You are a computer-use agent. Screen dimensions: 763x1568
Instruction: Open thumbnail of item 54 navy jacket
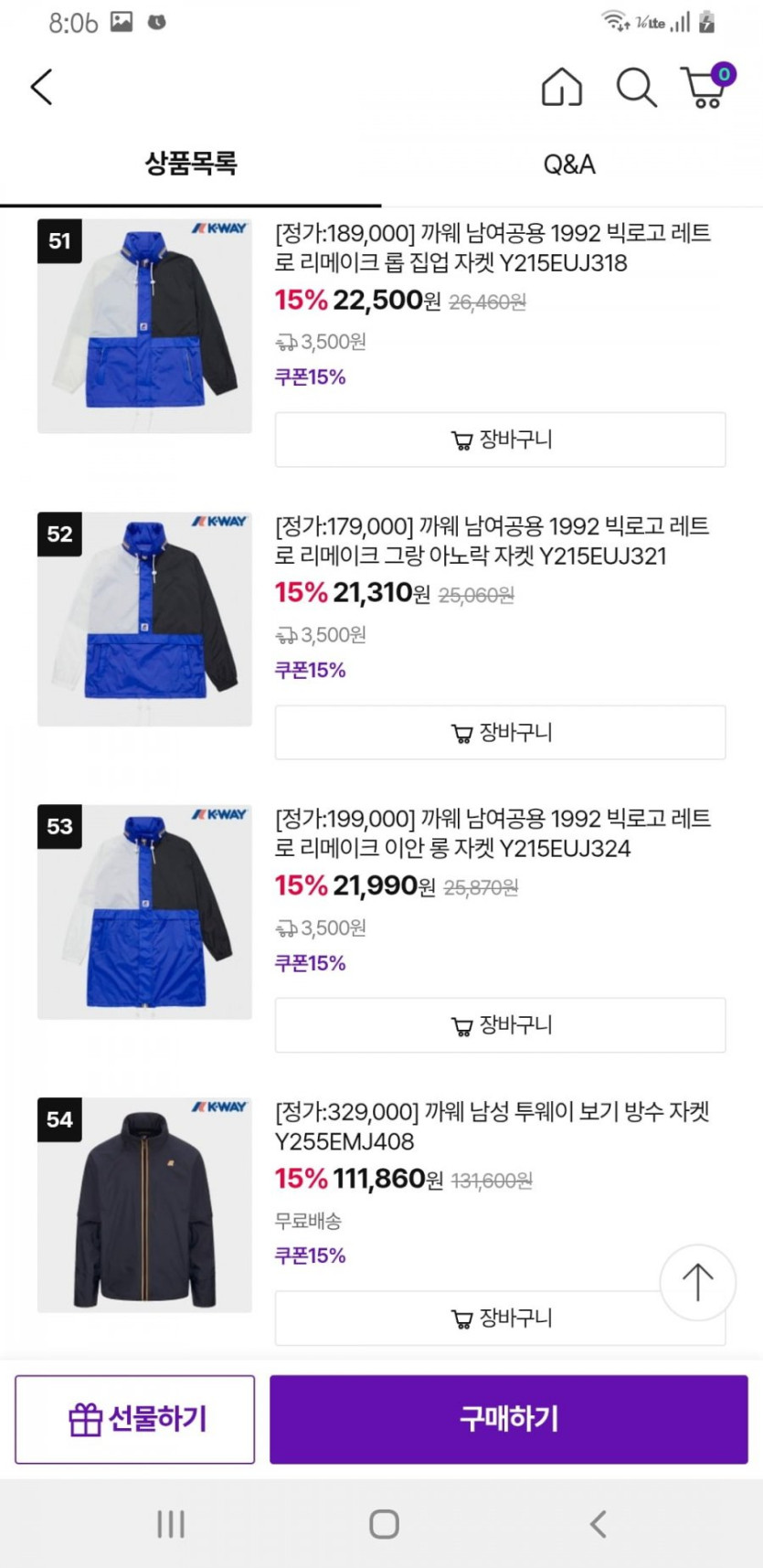coord(144,1205)
